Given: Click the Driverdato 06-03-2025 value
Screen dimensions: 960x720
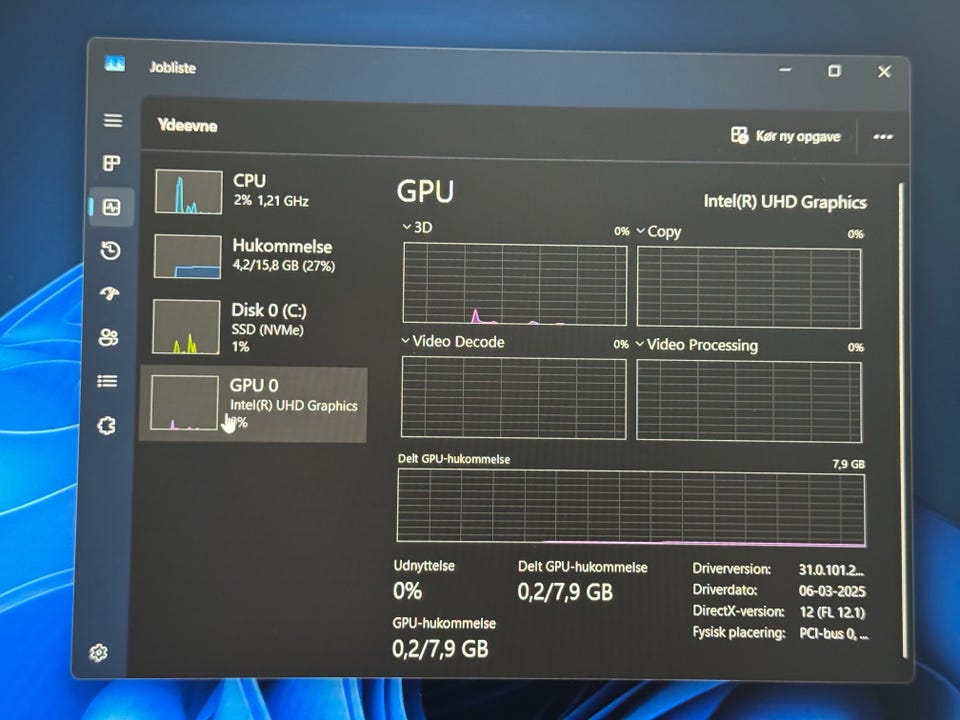Looking at the screenshot, I should [832, 591].
